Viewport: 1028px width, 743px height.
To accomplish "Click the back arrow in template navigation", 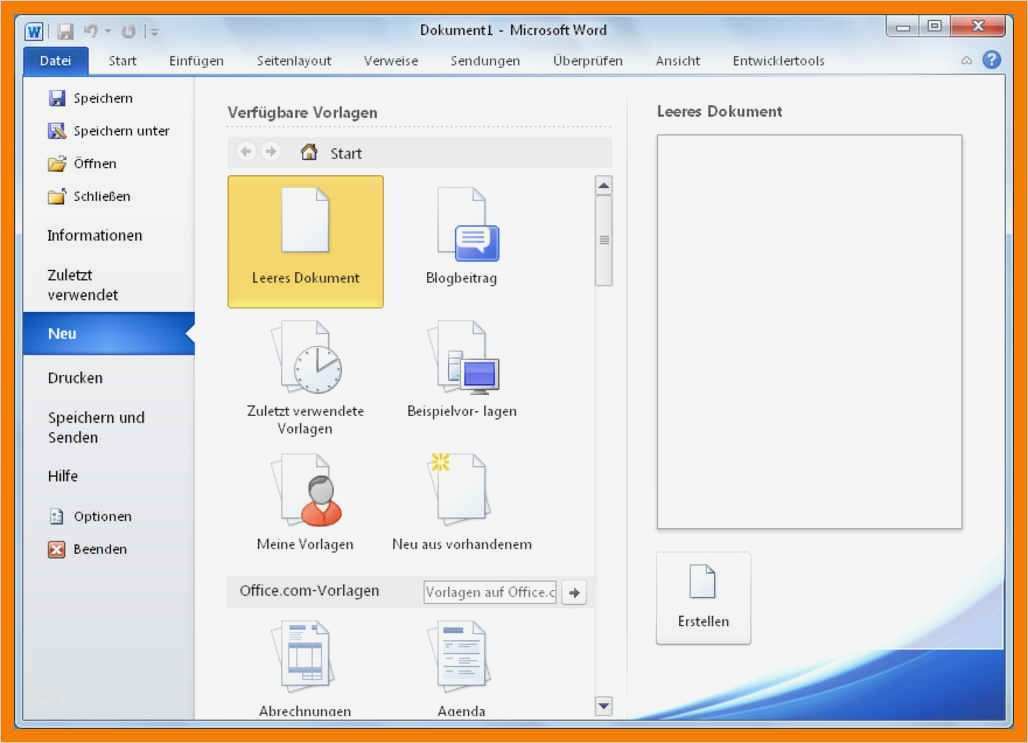I will (x=247, y=152).
